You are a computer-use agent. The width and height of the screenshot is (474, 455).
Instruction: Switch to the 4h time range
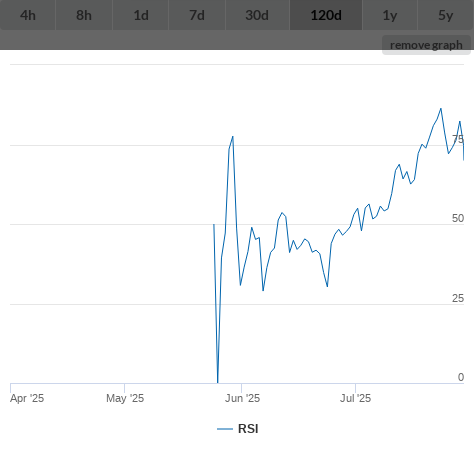28,15
